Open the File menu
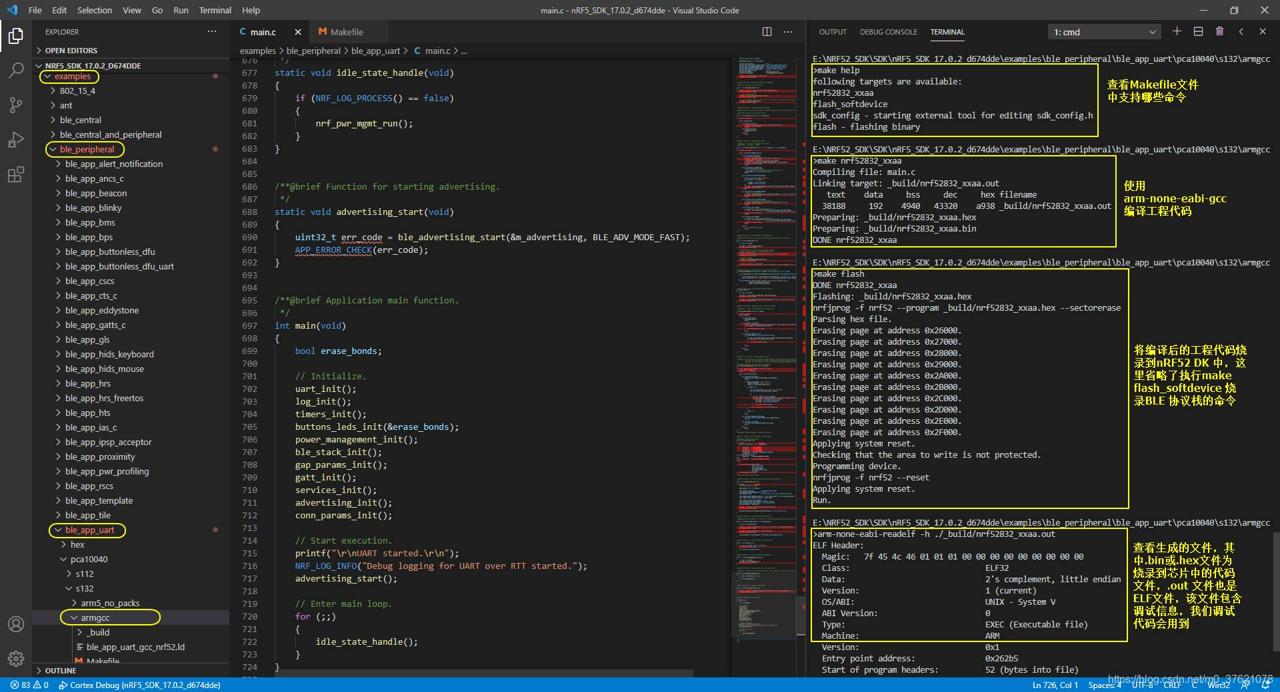The height and width of the screenshot is (692, 1280). (x=35, y=10)
